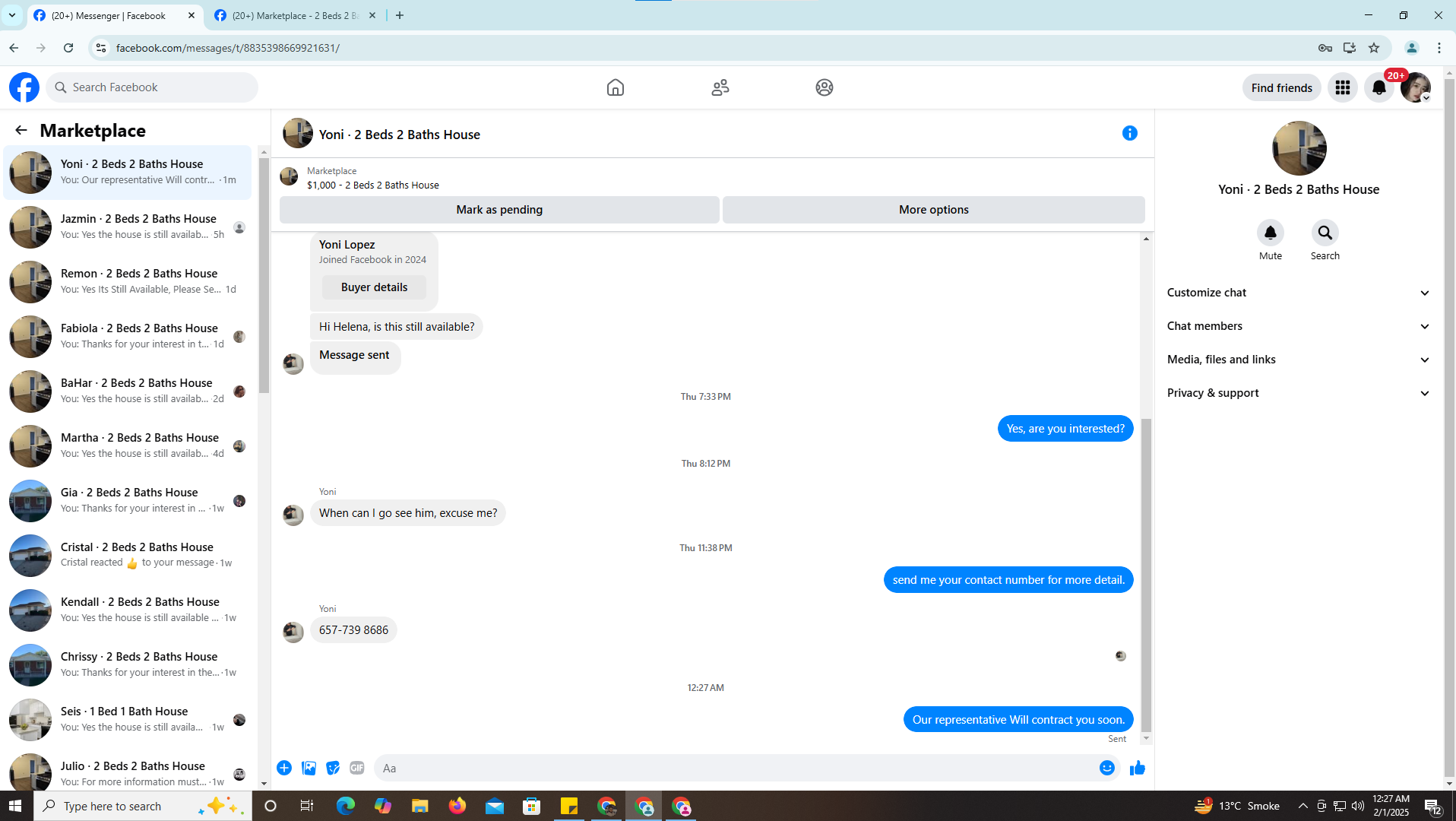Click More options button
Screen dimensions: 1456x821
pyautogui.click(x=934, y=210)
